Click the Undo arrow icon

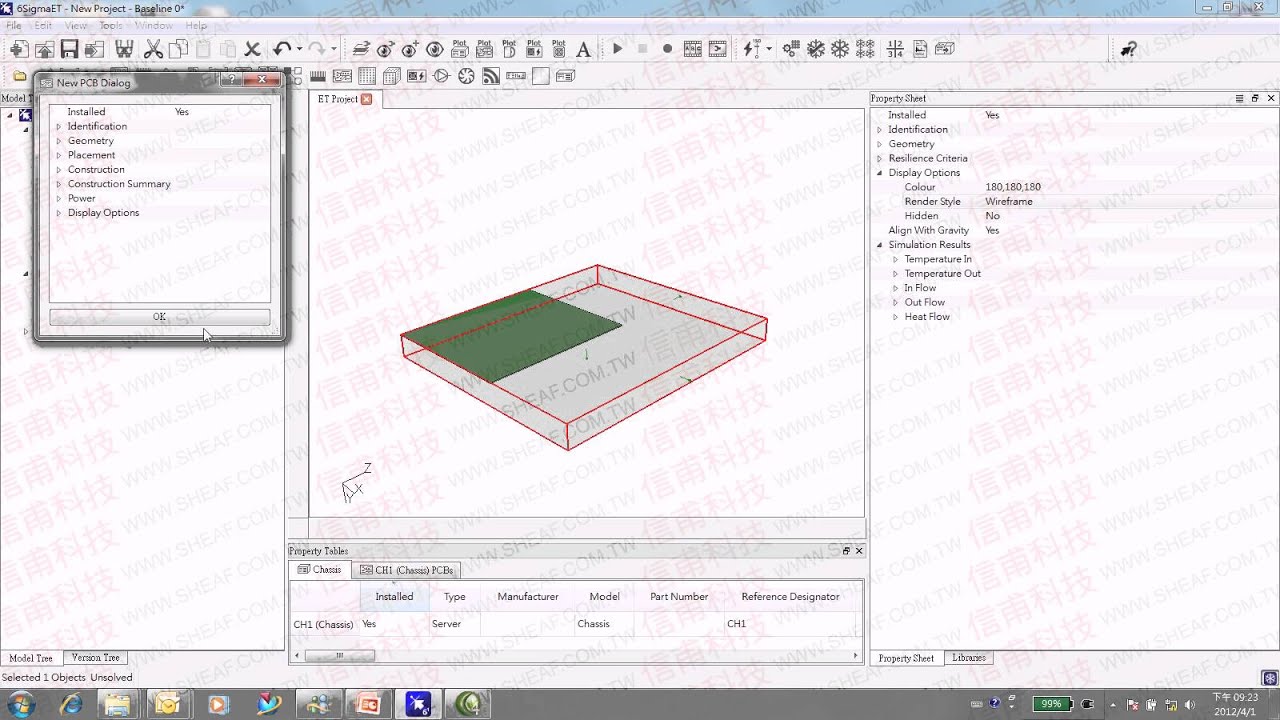tap(282, 49)
